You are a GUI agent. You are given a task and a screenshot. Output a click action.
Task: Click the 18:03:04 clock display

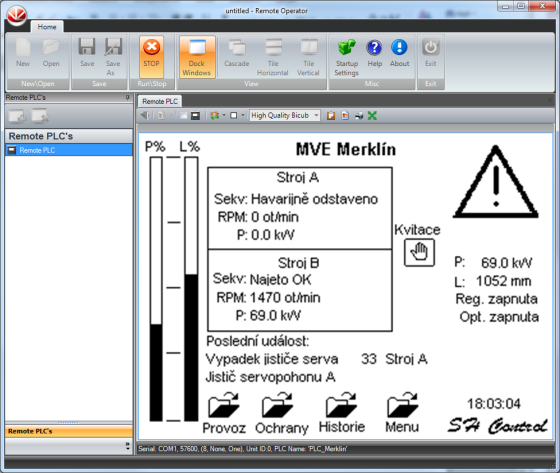pyautogui.click(x=494, y=404)
